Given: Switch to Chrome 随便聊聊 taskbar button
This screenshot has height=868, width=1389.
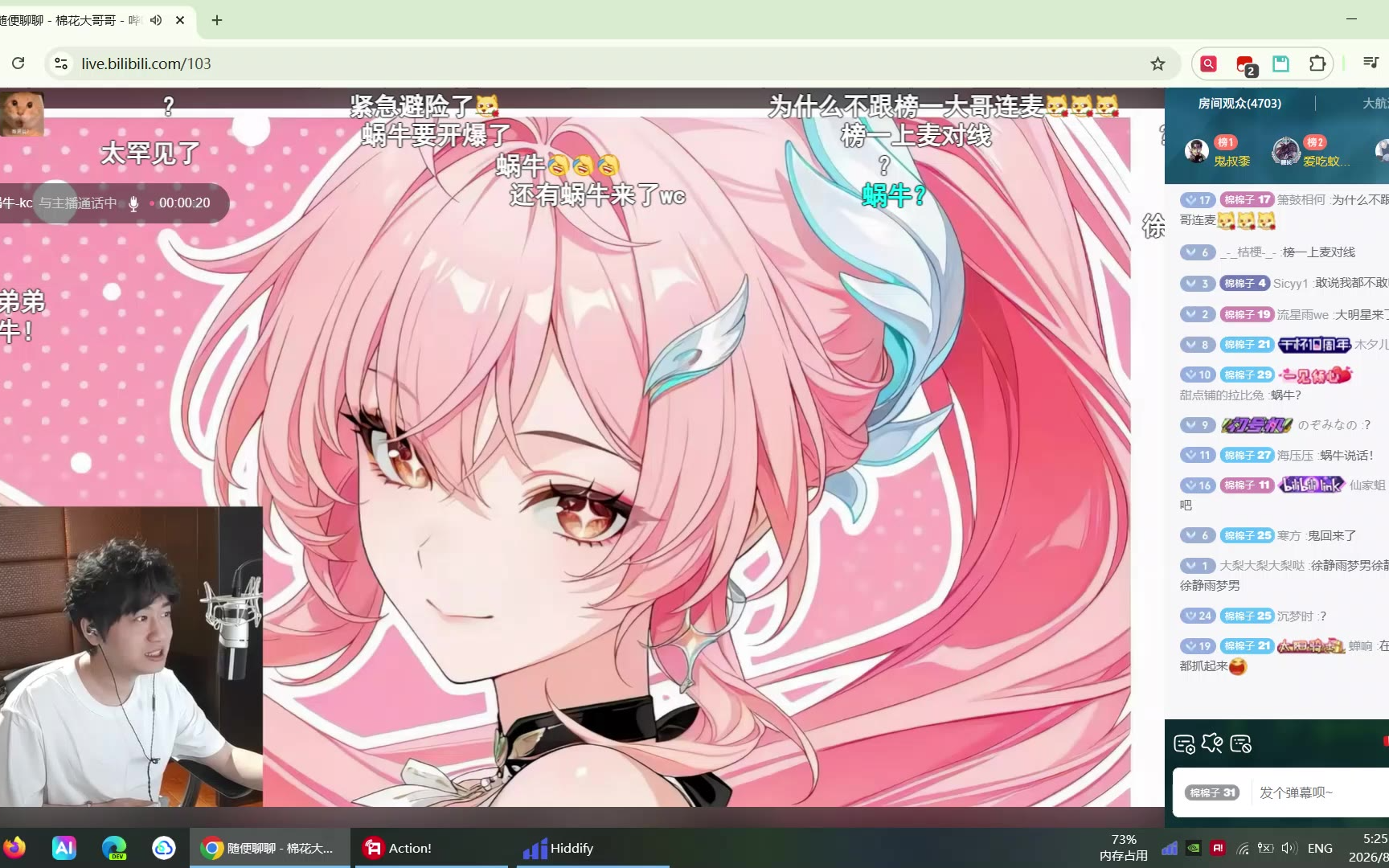Looking at the screenshot, I should click(x=270, y=848).
